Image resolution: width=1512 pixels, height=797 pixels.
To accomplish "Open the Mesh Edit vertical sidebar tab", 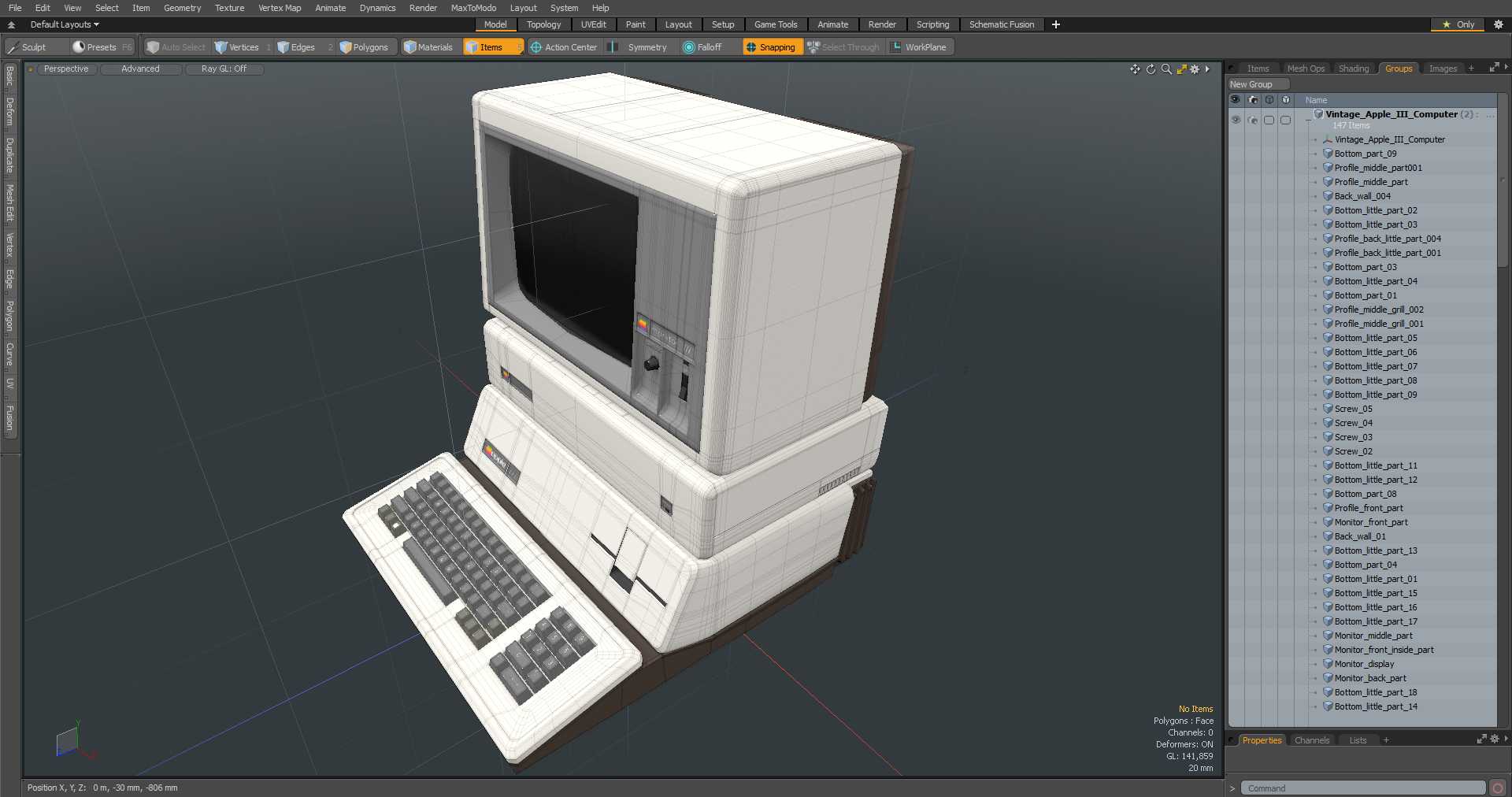I will coord(9,204).
